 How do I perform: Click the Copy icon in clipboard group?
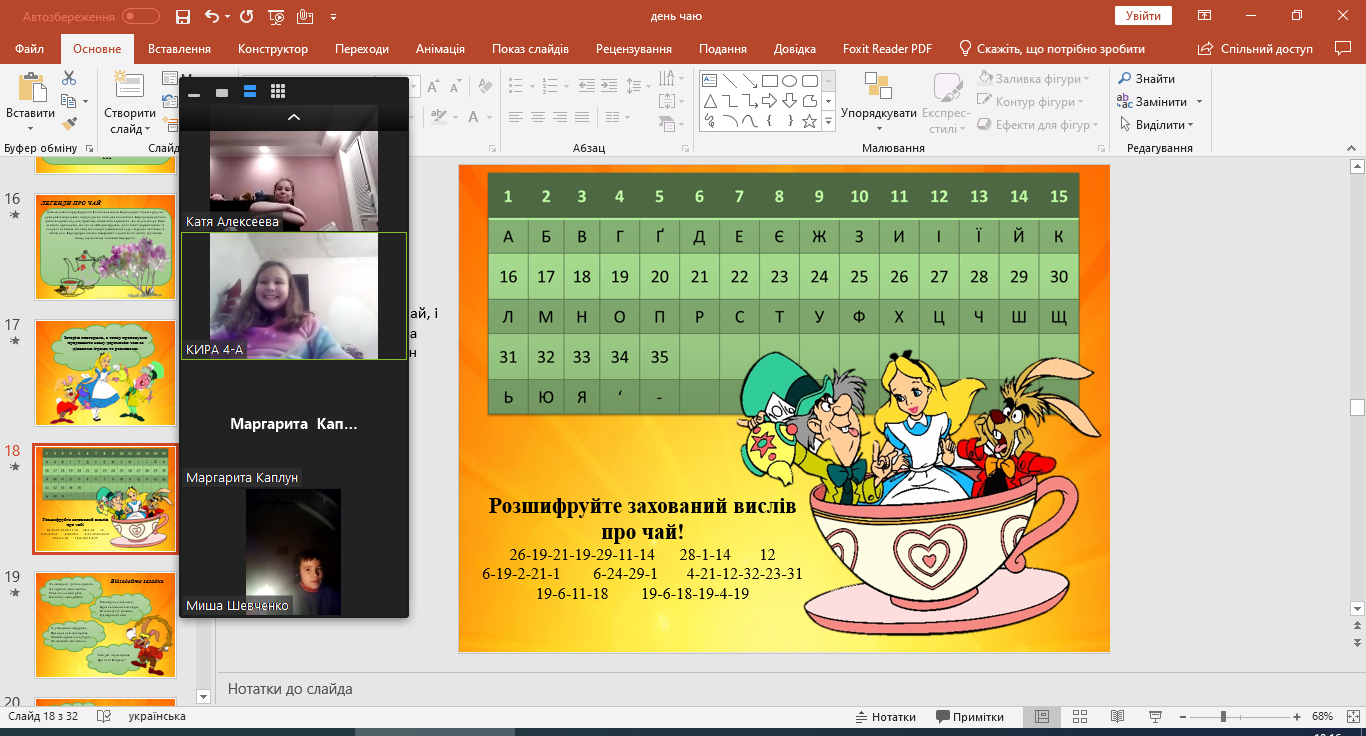tap(69, 101)
